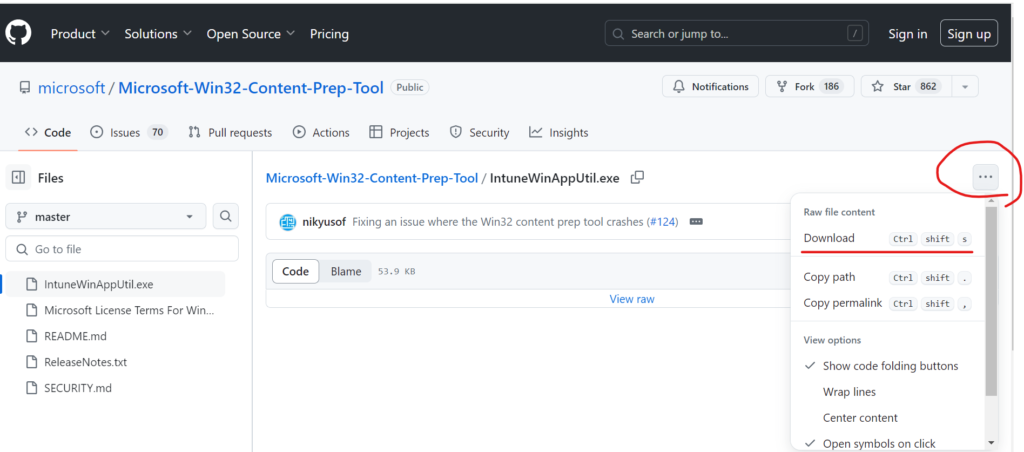The width and height of the screenshot is (1024, 452).
Task: Toggle Center content option
Action: click(887, 418)
